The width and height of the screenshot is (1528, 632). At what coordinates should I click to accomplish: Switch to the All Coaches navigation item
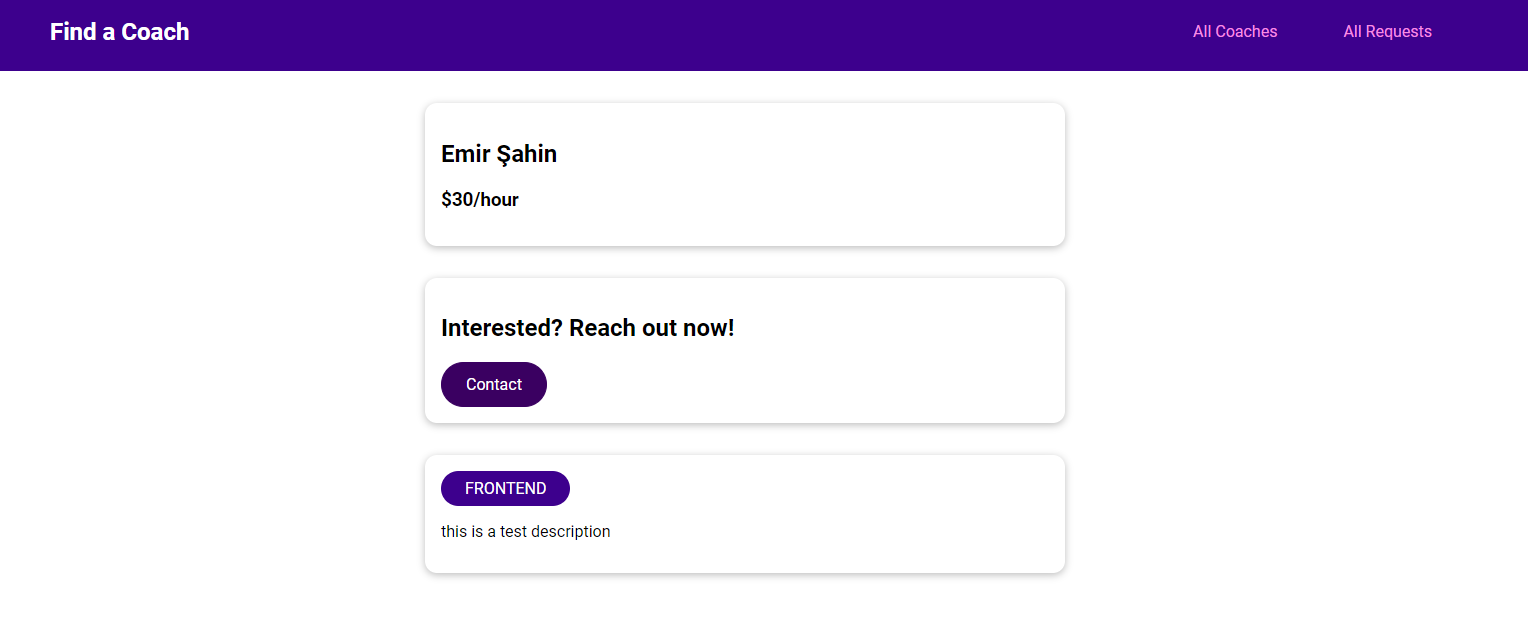point(1234,31)
